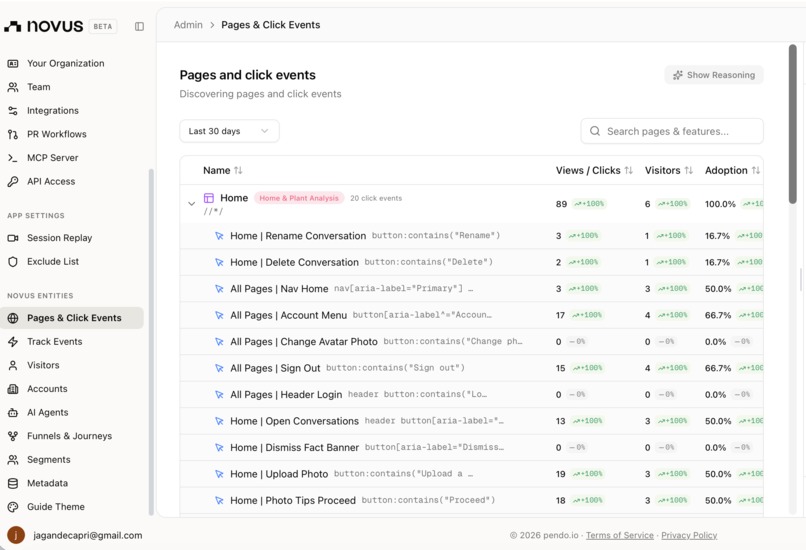Click the Guide Theme palette icon
The image size is (806, 550).
pyautogui.click(x=13, y=507)
